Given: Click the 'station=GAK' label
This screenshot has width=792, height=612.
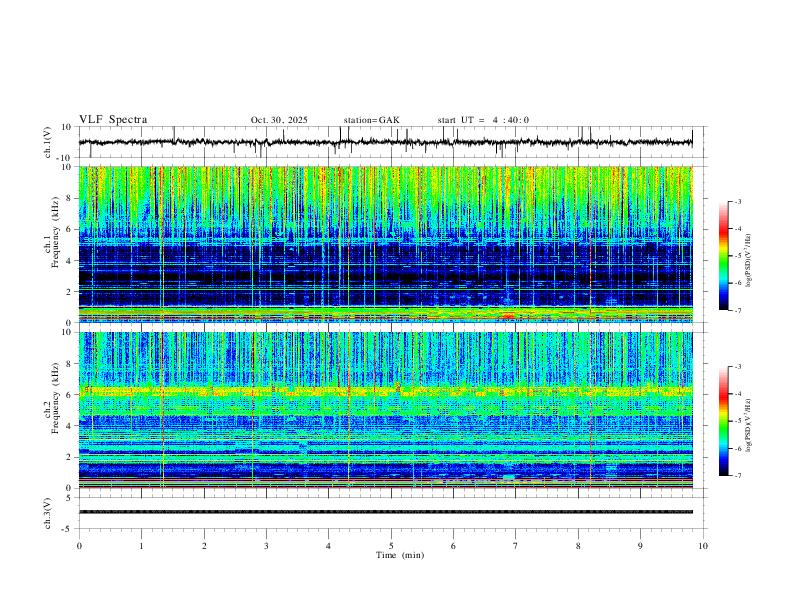Looking at the screenshot, I should [371, 120].
